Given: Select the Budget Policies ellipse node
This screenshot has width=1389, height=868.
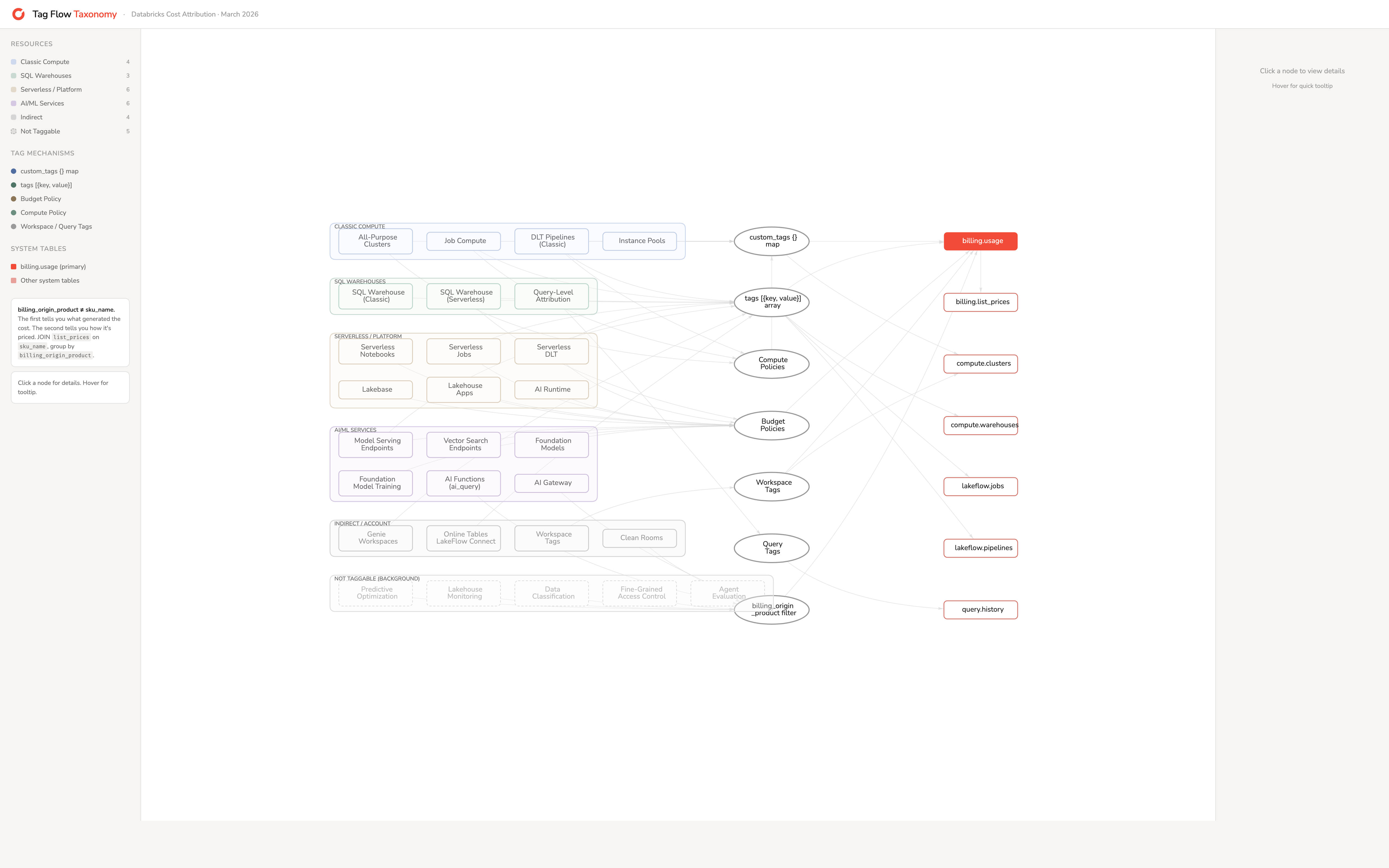Looking at the screenshot, I should (772, 425).
